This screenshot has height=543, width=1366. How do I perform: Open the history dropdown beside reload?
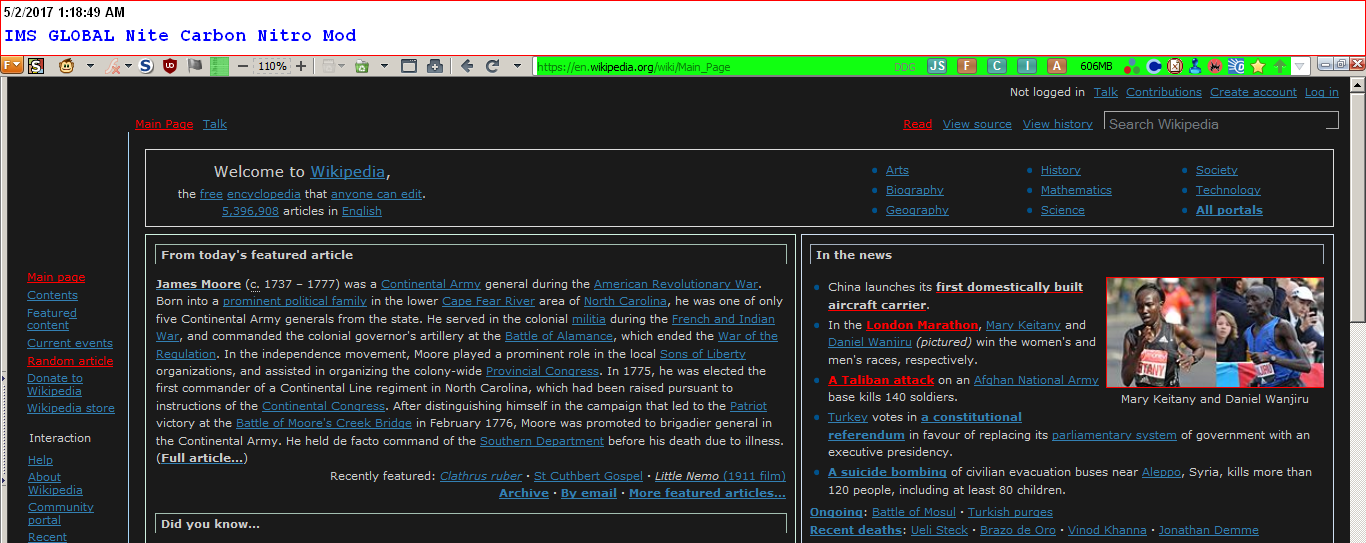click(517, 66)
